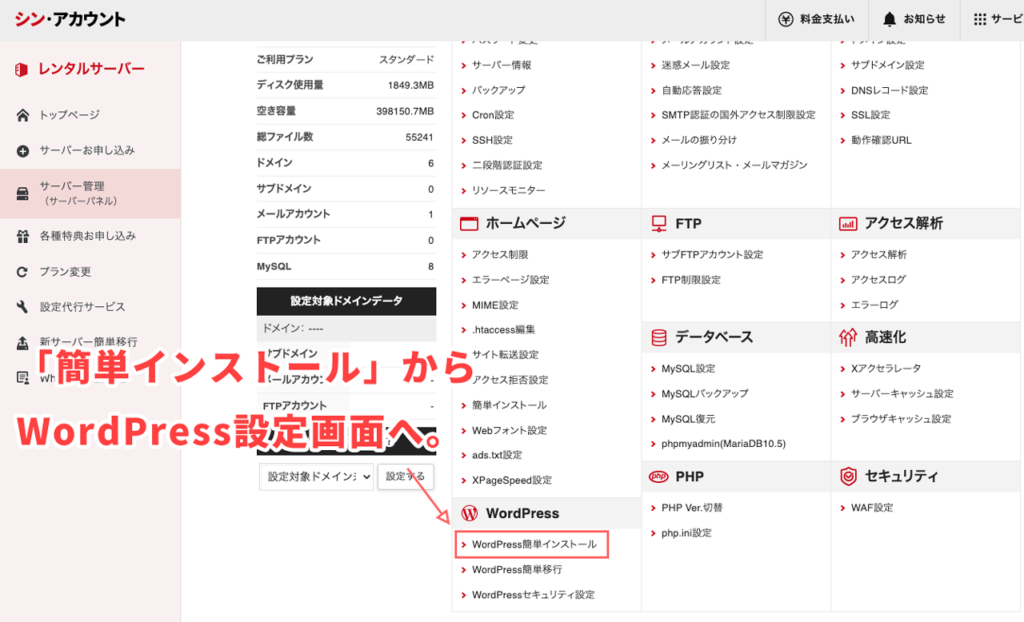Open 各種特典お申し込み in the sidebar
The height and width of the screenshot is (622, 1024).
(x=88, y=236)
